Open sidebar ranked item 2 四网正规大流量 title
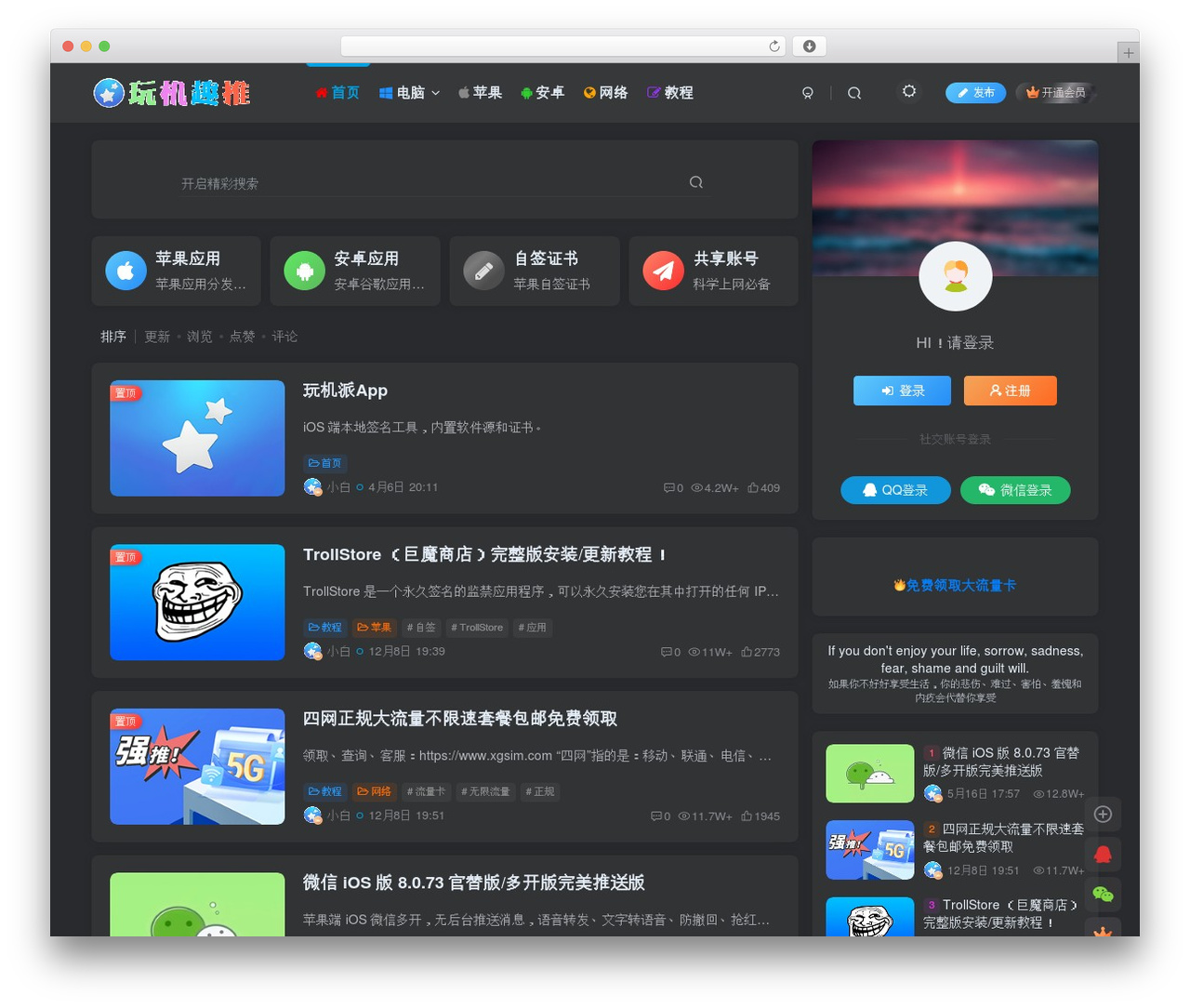This screenshot has width=1190, height=1008. click(1004, 838)
